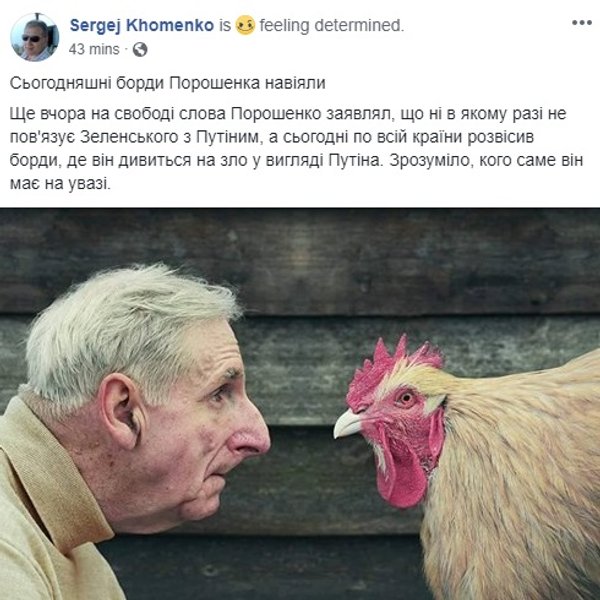Viewport: 600px width, 600px height.
Task: Open Sergej Khomenko's profile picture
Action: coord(34,37)
